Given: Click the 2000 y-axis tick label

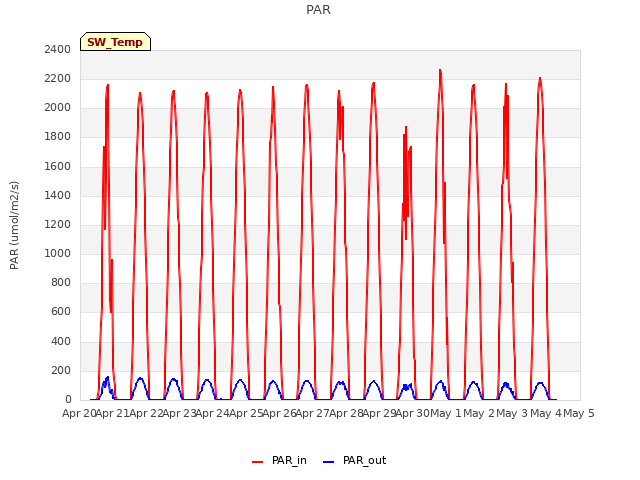Looking at the screenshot, I should pos(58,108).
